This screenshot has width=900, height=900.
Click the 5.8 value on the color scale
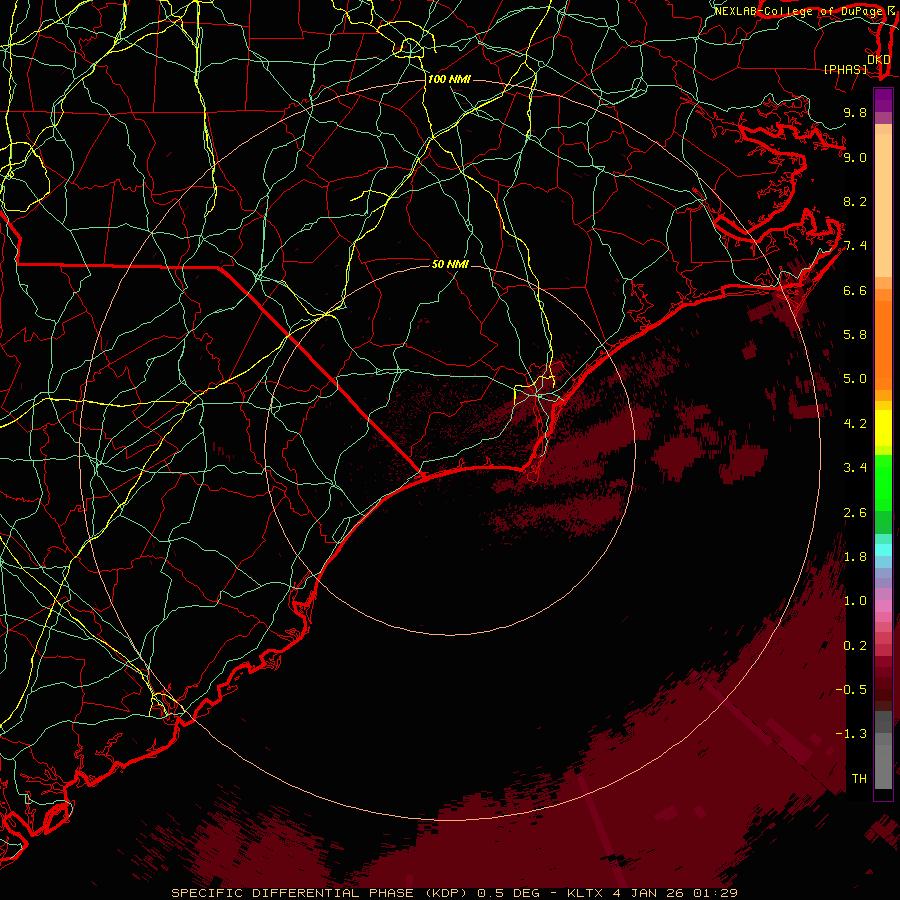pos(855,335)
